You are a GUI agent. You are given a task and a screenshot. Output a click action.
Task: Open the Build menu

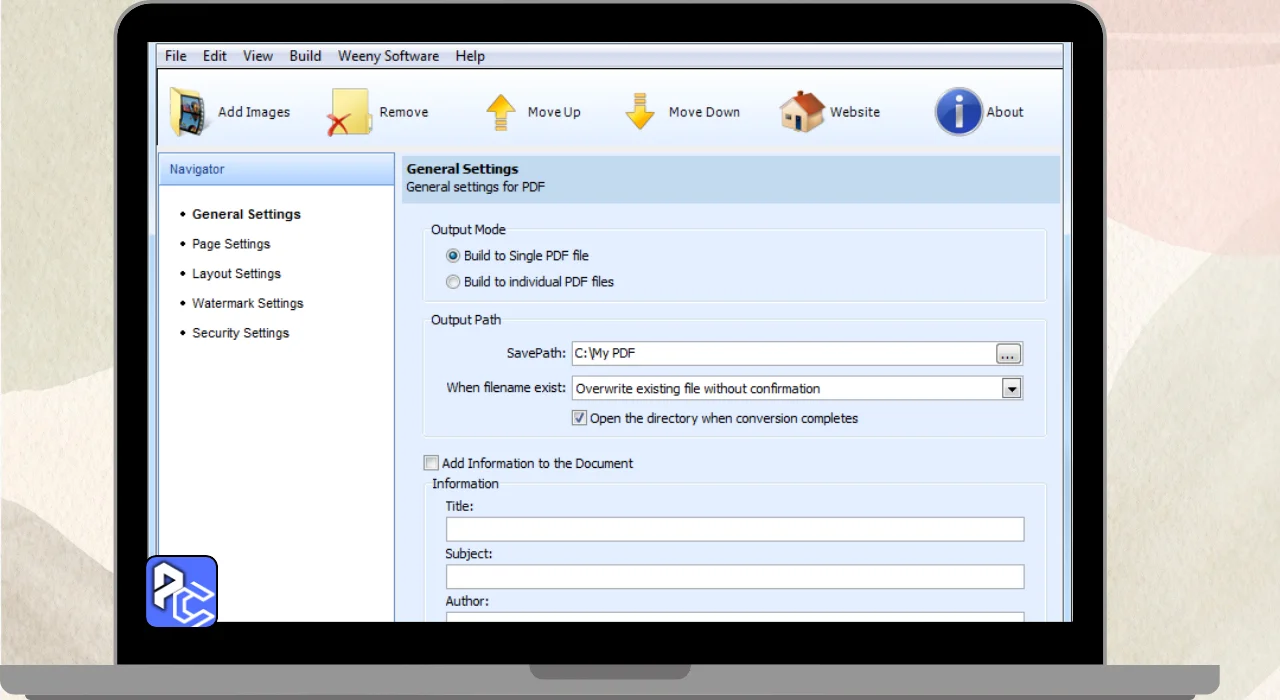[305, 56]
